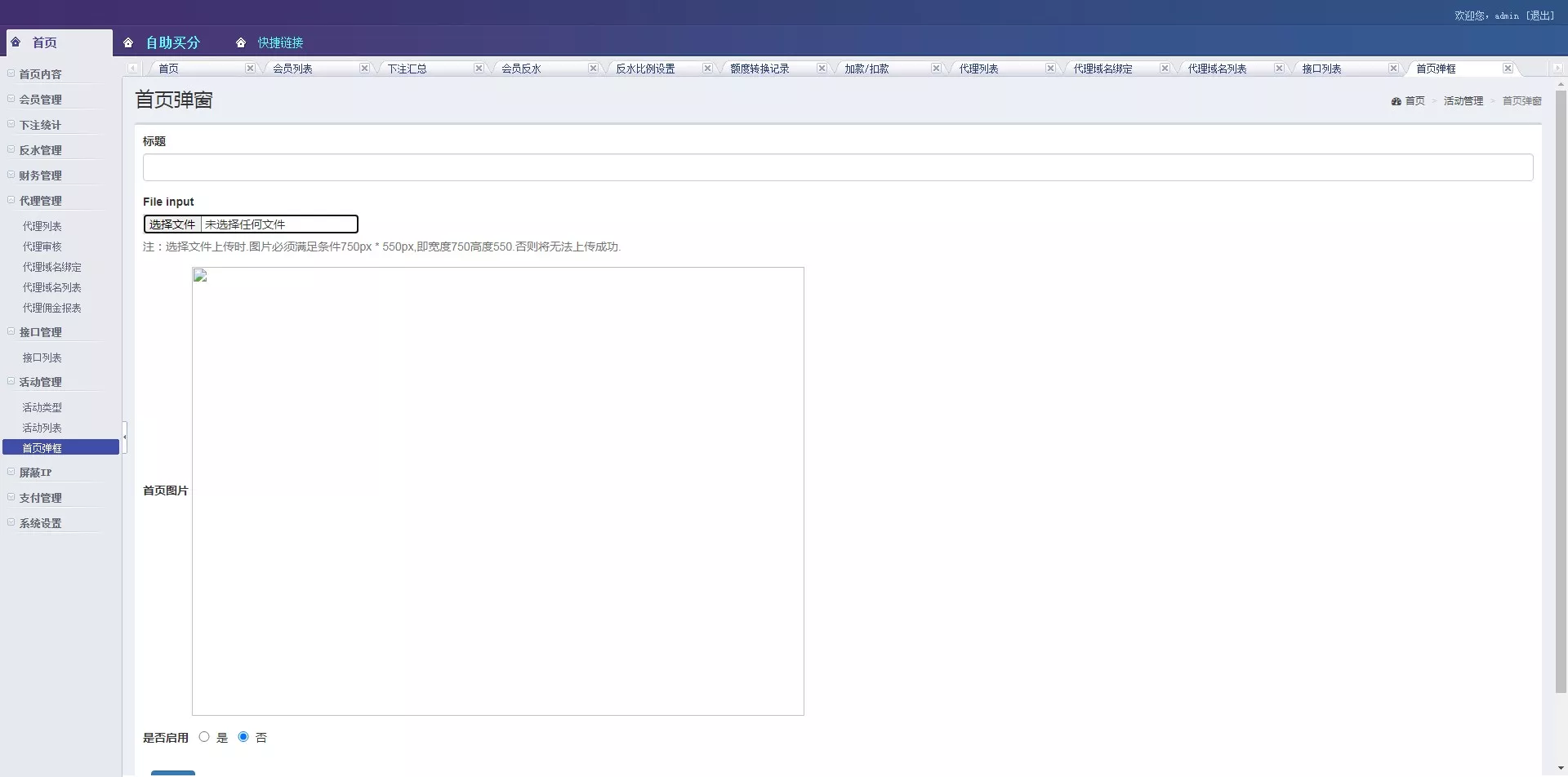Click the home icon beside breadcrumb 首页
The width and height of the screenshot is (1568, 777).
pos(1396,100)
